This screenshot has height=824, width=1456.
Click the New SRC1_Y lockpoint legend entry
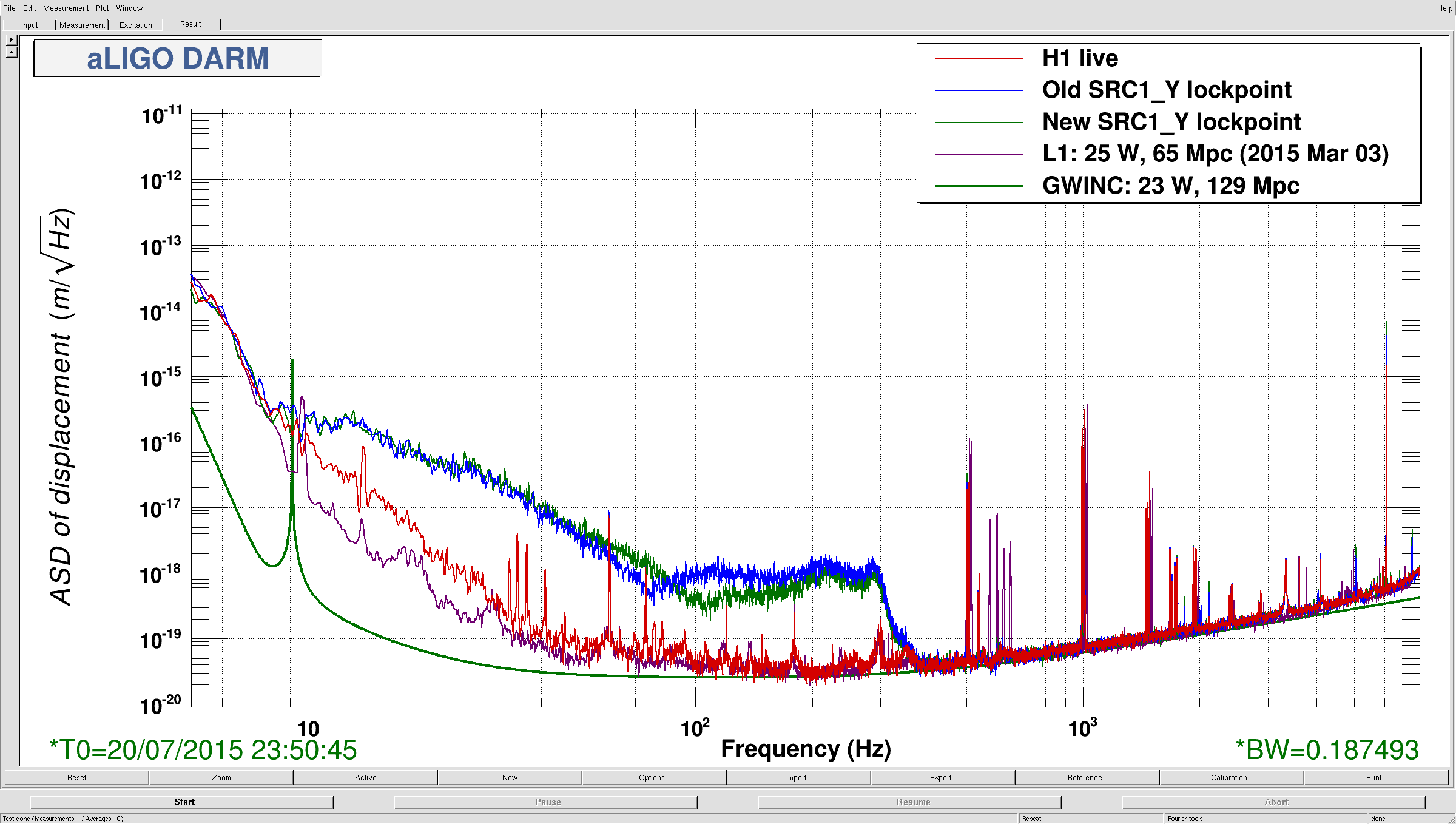coord(1171,122)
